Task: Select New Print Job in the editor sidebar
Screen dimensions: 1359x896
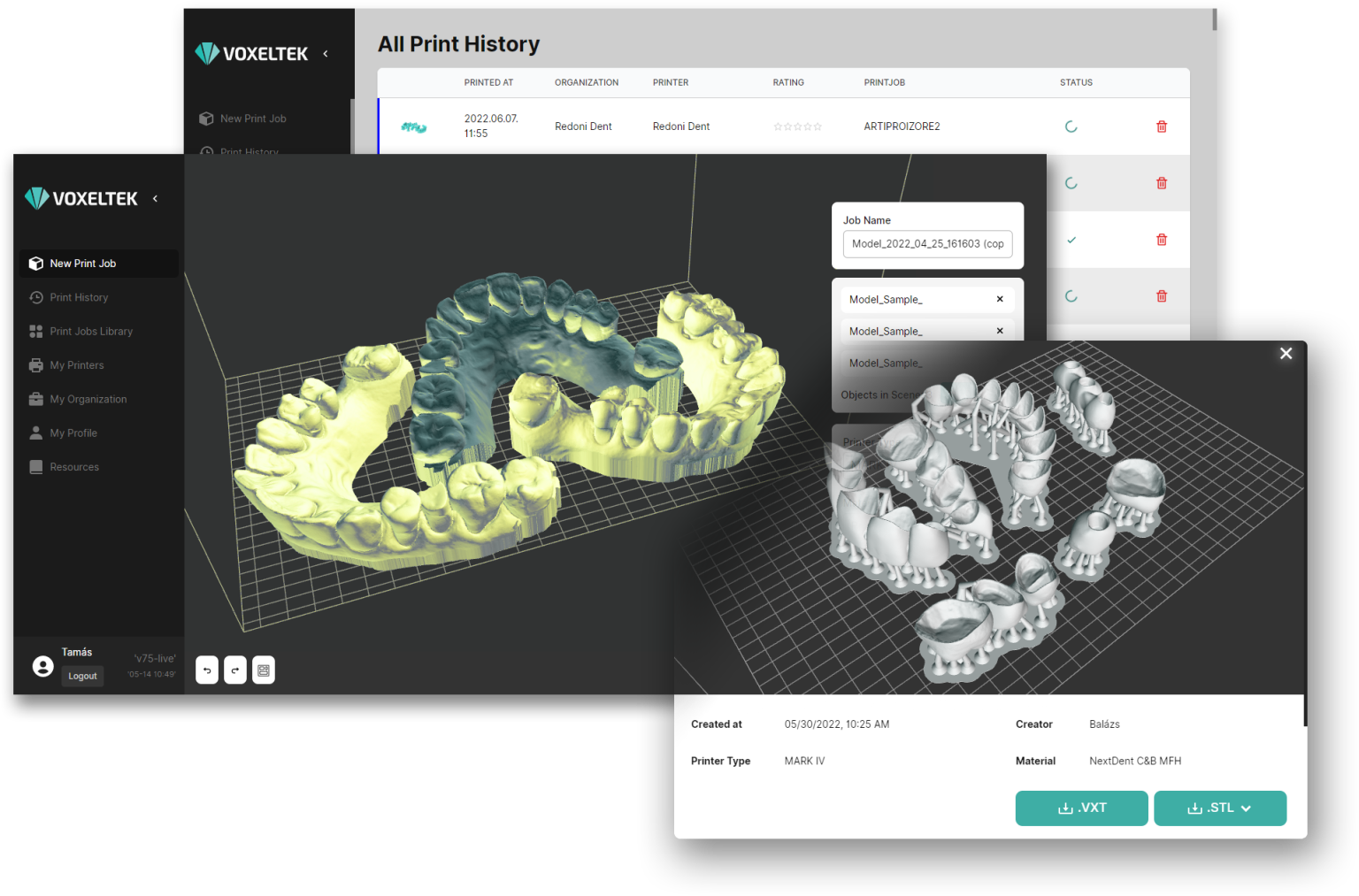Action: click(x=98, y=264)
